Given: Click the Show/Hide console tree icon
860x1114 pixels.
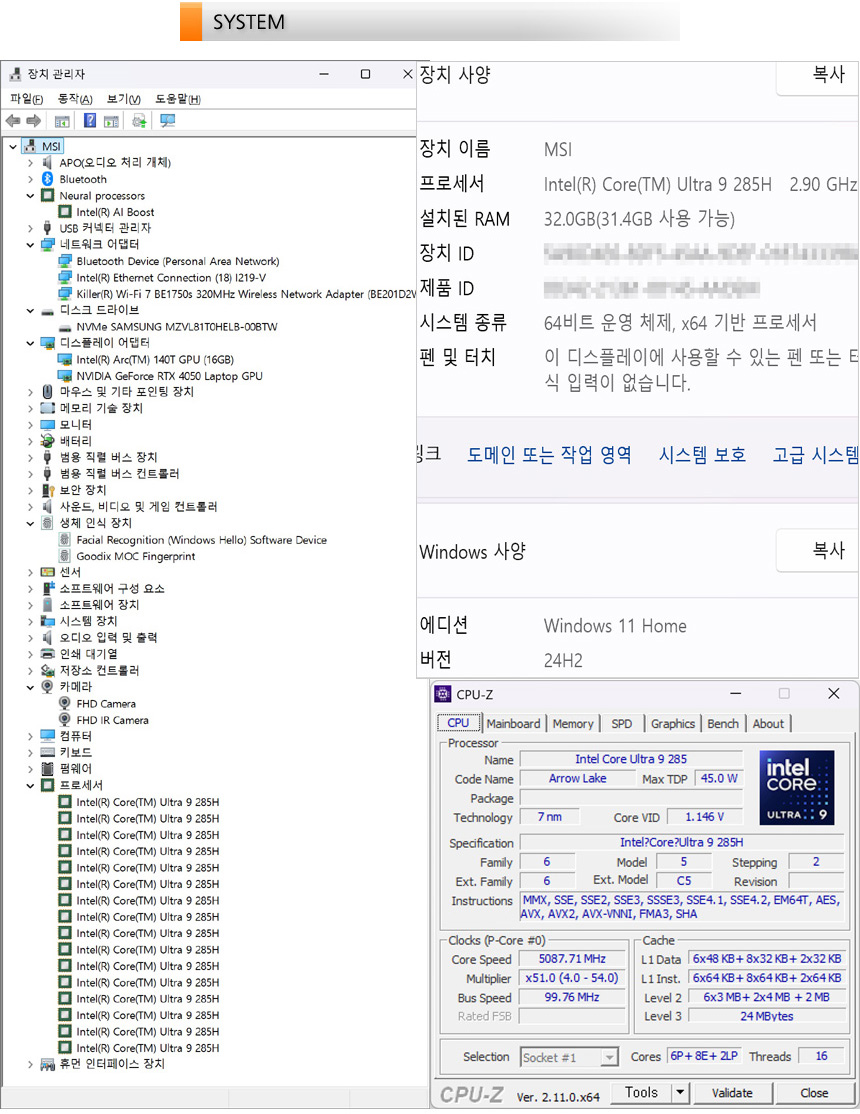Looking at the screenshot, I should click(x=62, y=121).
